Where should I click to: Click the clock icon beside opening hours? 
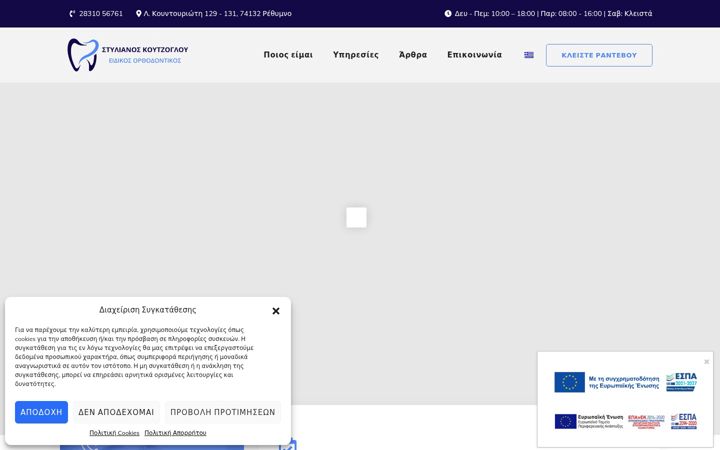click(x=448, y=14)
